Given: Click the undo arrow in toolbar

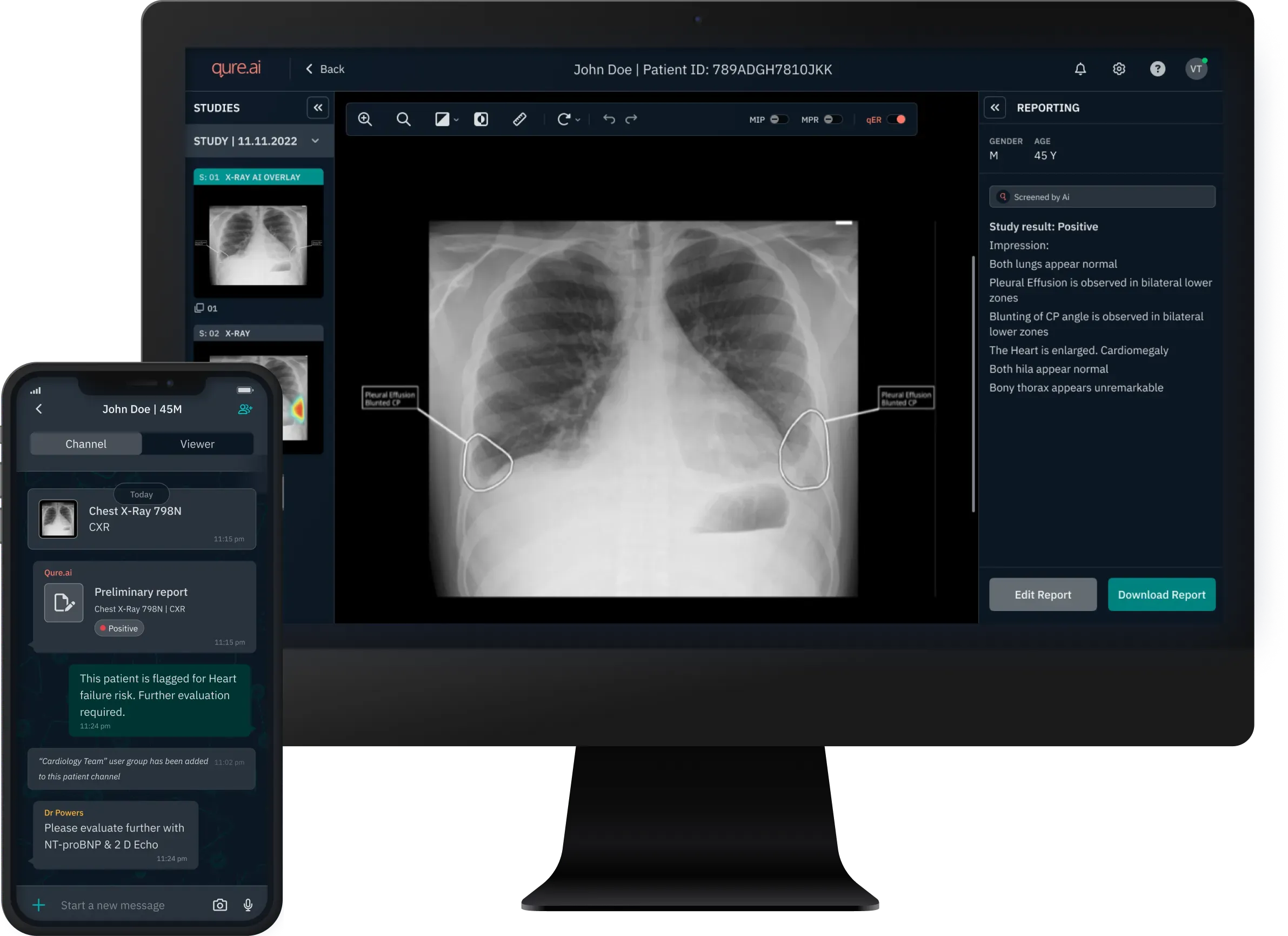Looking at the screenshot, I should (609, 120).
